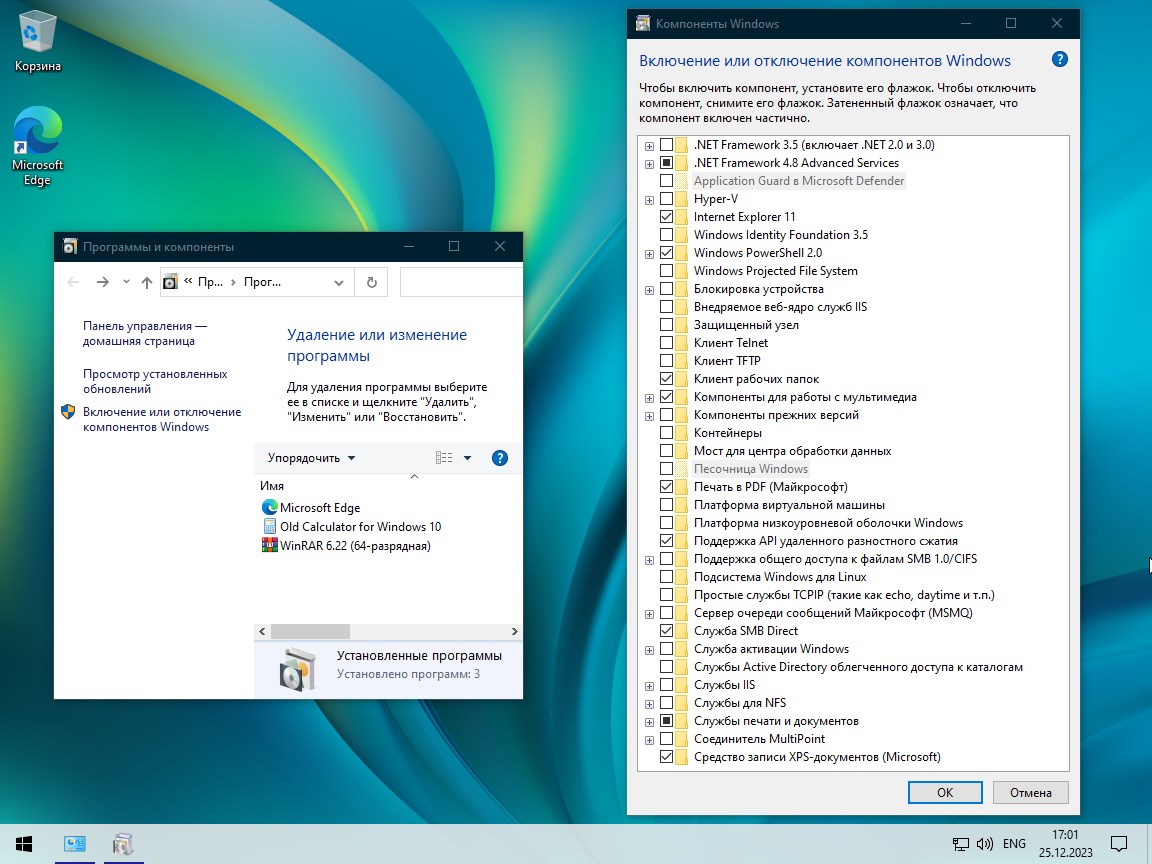Enable Подсистема Windows для Linux checkbox
The width and height of the screenshot is (1152, 864).
tap(666, 577)
